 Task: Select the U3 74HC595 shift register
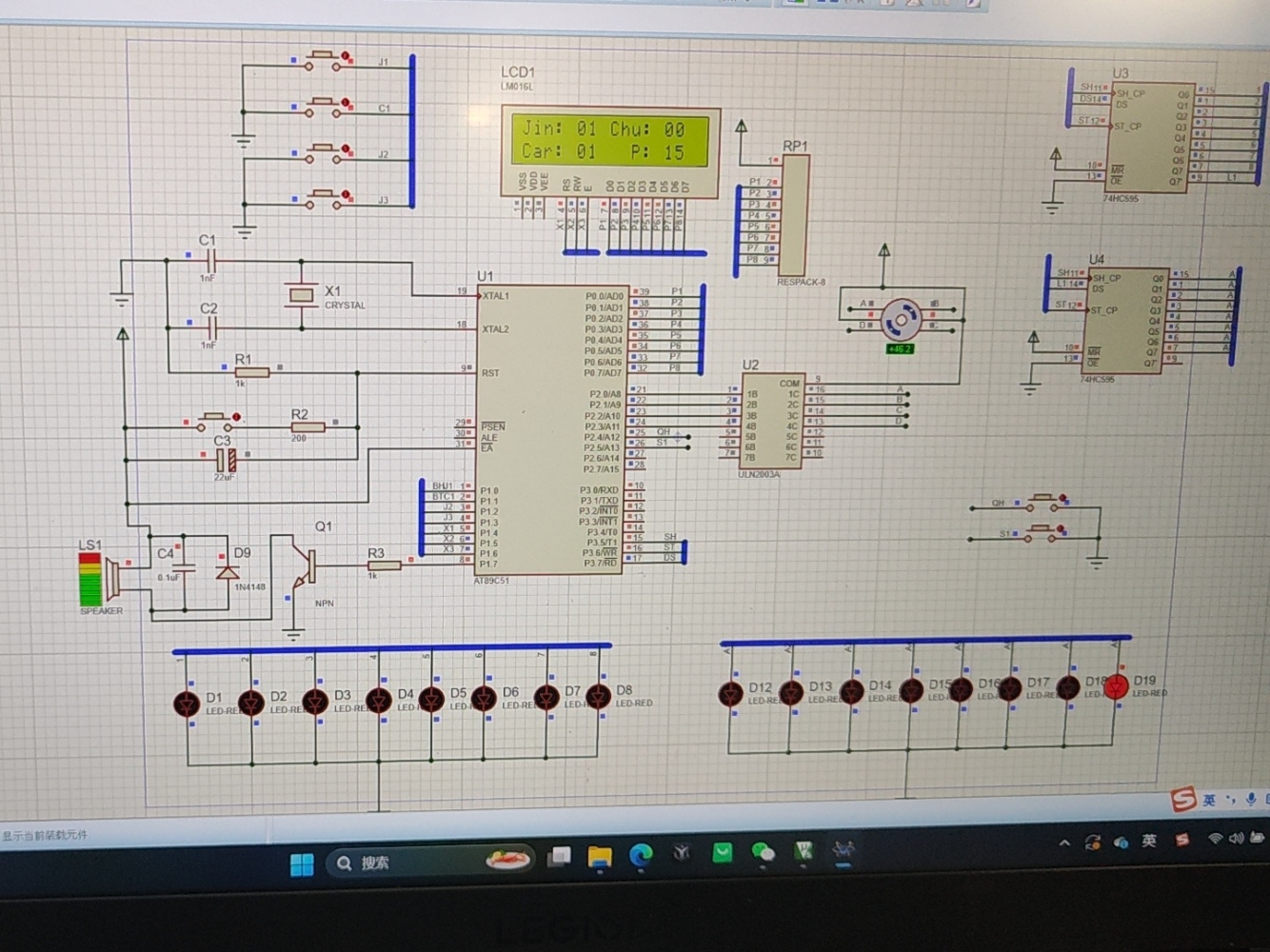click(x=1151, y=138)
